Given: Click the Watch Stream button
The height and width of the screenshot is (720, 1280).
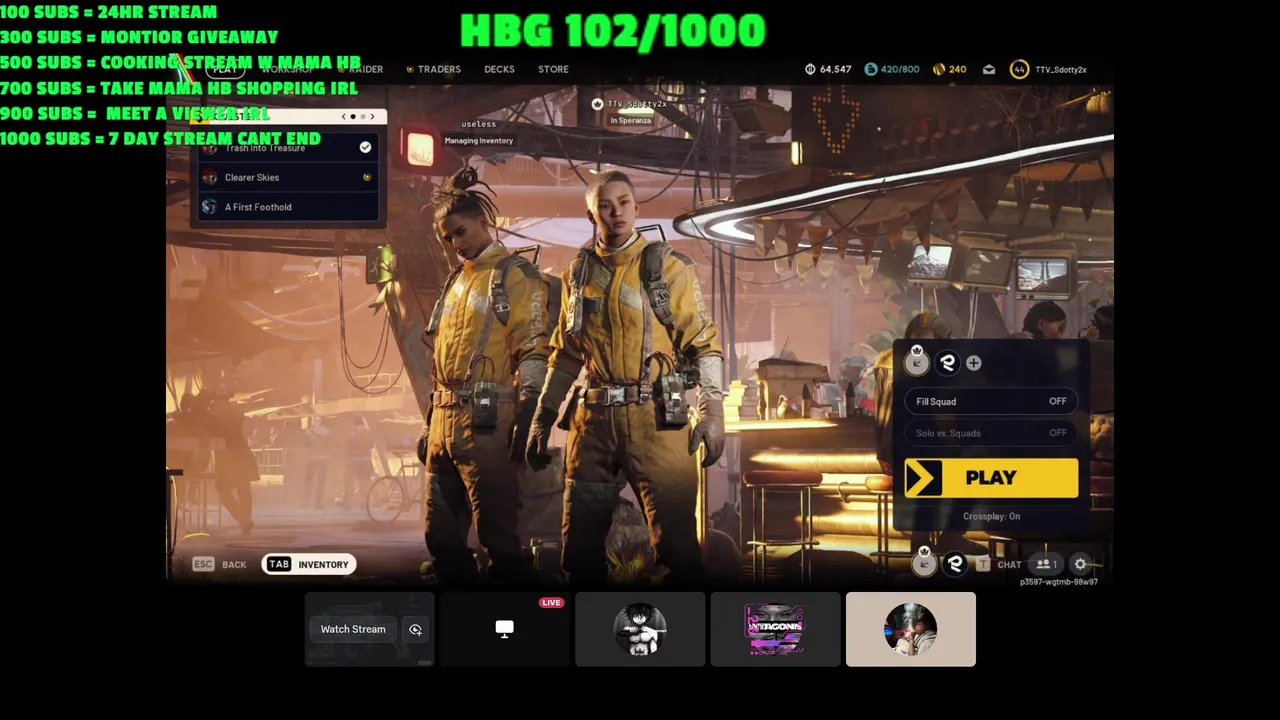Looking at the screenshot, I should [x=353, y=629].
